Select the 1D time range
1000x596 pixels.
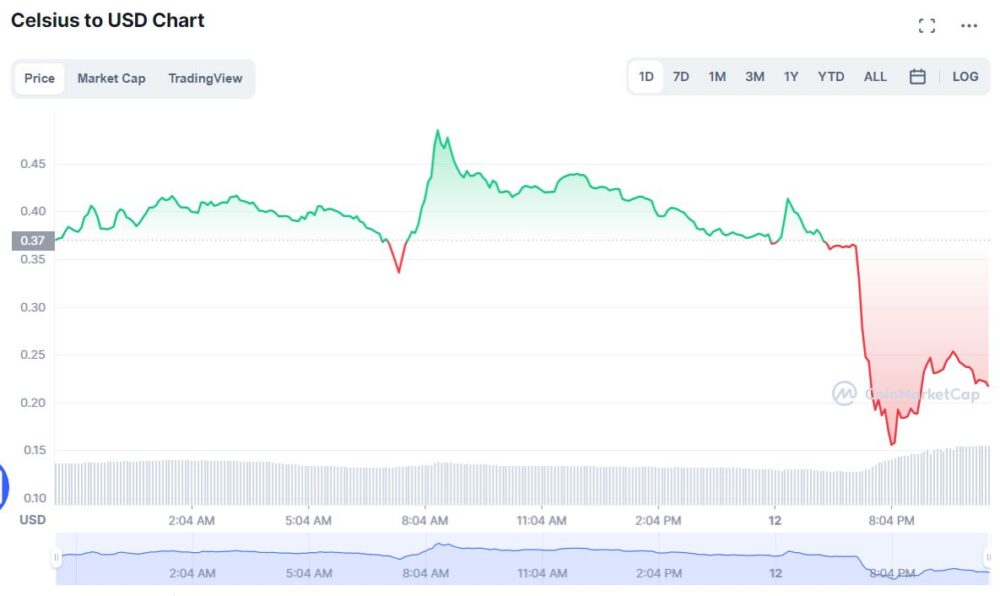pyautogui.click(x=646, y=77)
